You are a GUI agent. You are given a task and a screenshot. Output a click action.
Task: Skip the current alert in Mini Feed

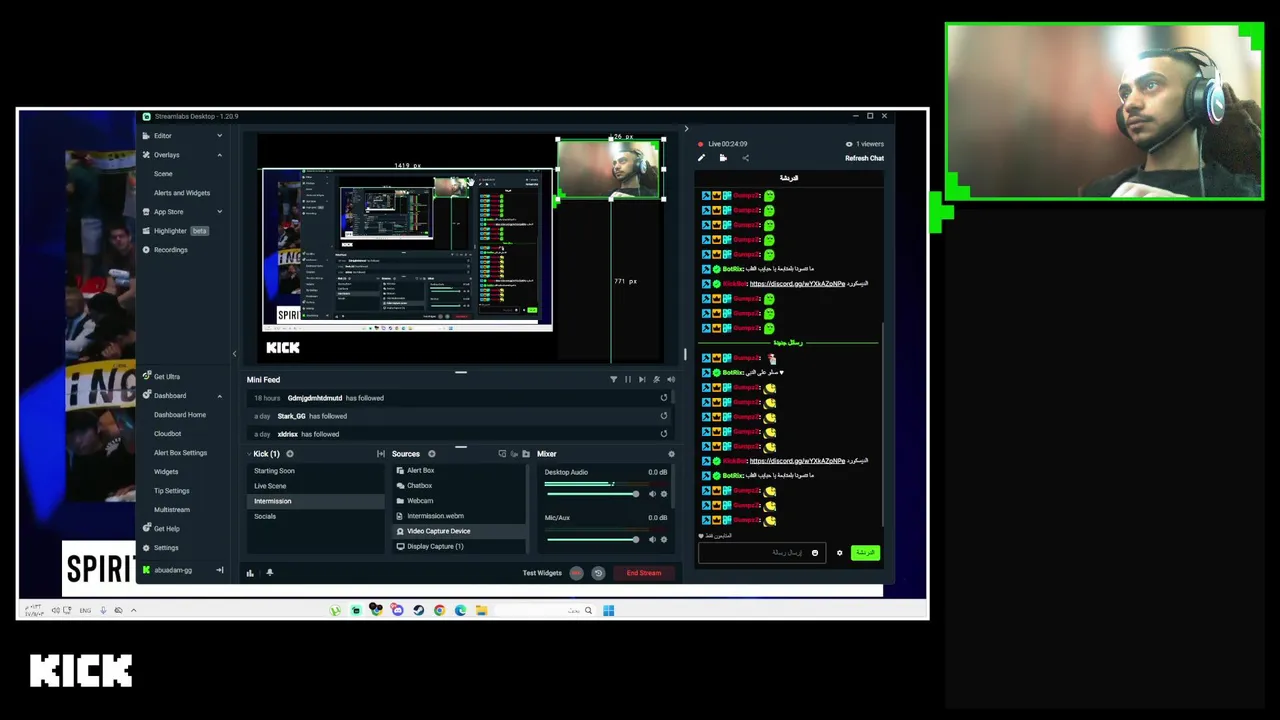pyautogui.click(x=642, y=380)
